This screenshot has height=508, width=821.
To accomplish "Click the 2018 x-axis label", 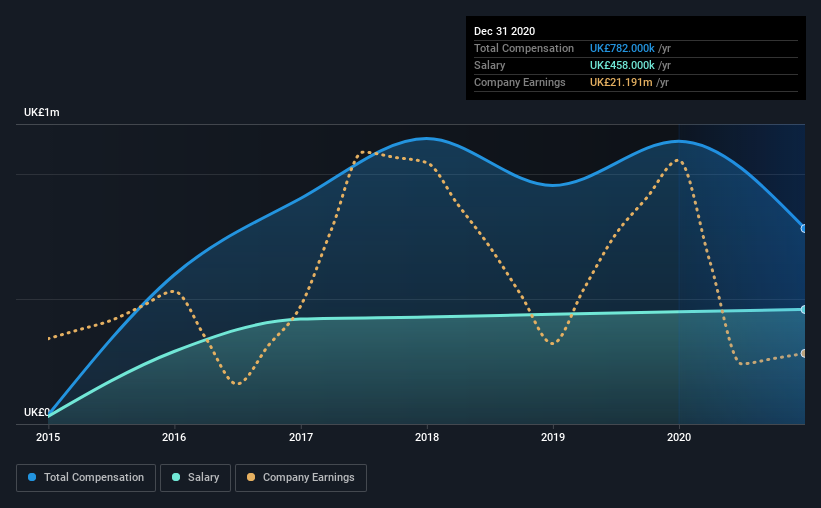I will (x=427, y=437).
